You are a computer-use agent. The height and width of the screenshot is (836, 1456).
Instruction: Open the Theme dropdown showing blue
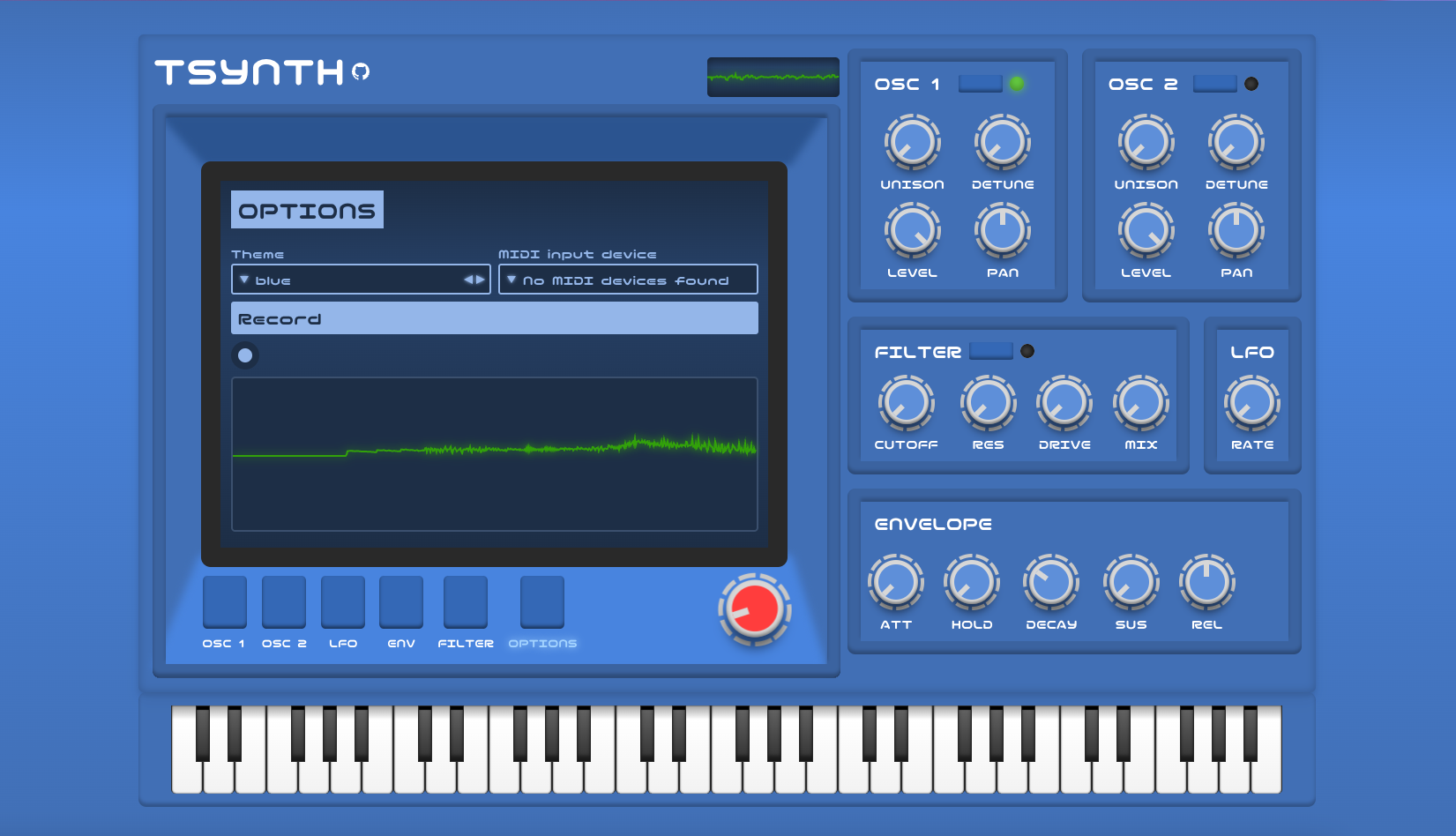361,280
